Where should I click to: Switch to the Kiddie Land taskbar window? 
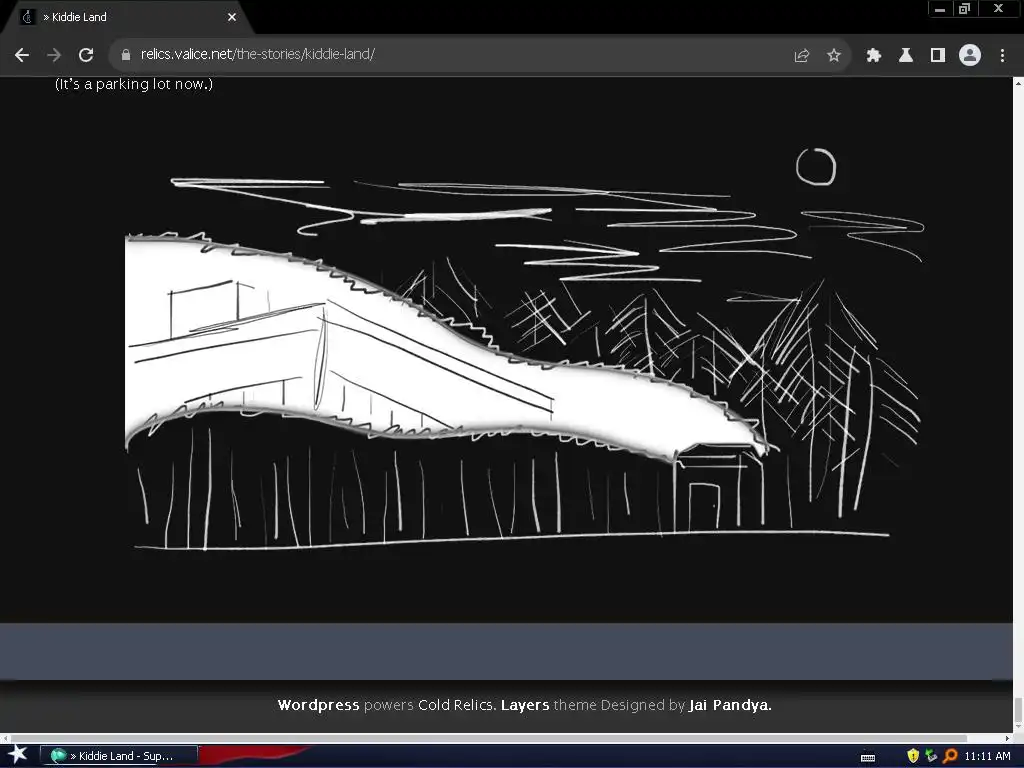(x=119, y=756)
